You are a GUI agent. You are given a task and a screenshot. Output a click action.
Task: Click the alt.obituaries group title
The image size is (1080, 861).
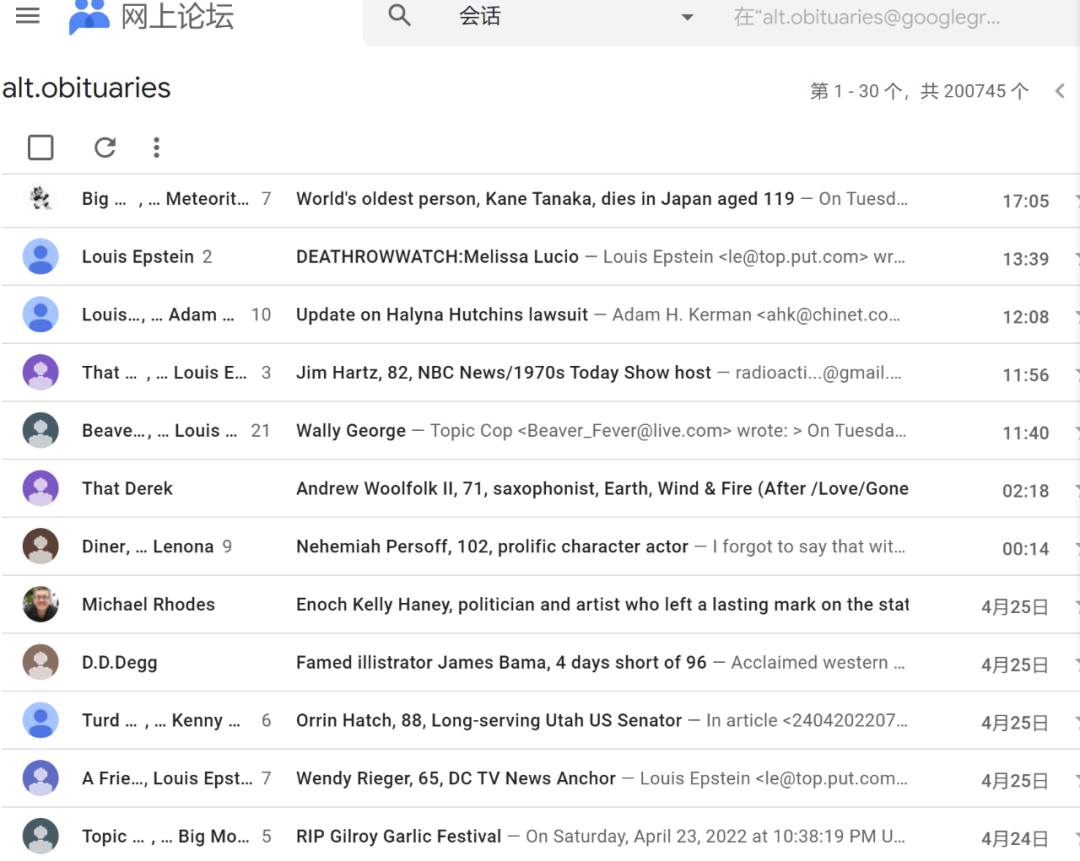click(x=86, y=88)
